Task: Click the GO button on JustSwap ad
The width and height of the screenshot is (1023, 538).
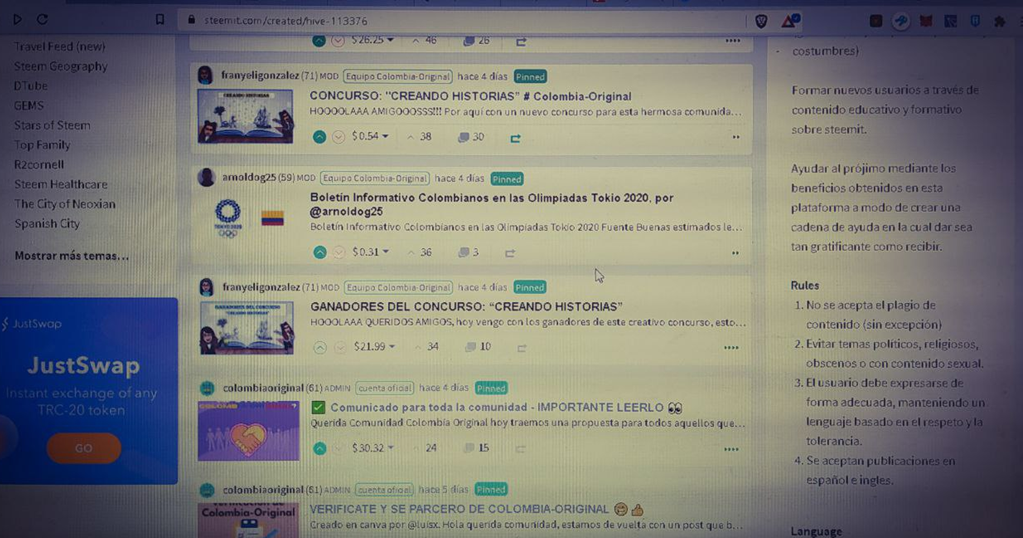Action: point(84,448)
